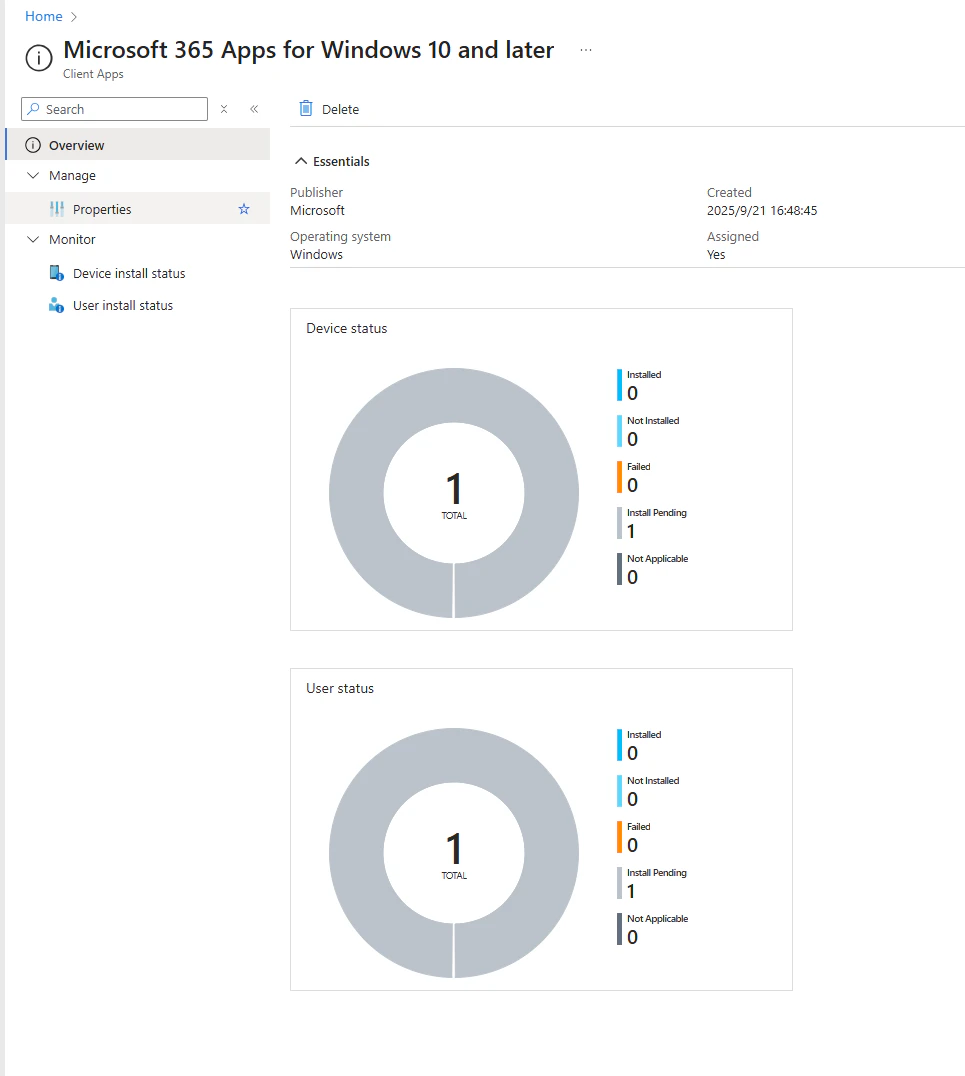965x1076 pixels.
Task: Click the info icon beside the page title
Action: pyautogui.click(x=39, y=58)
